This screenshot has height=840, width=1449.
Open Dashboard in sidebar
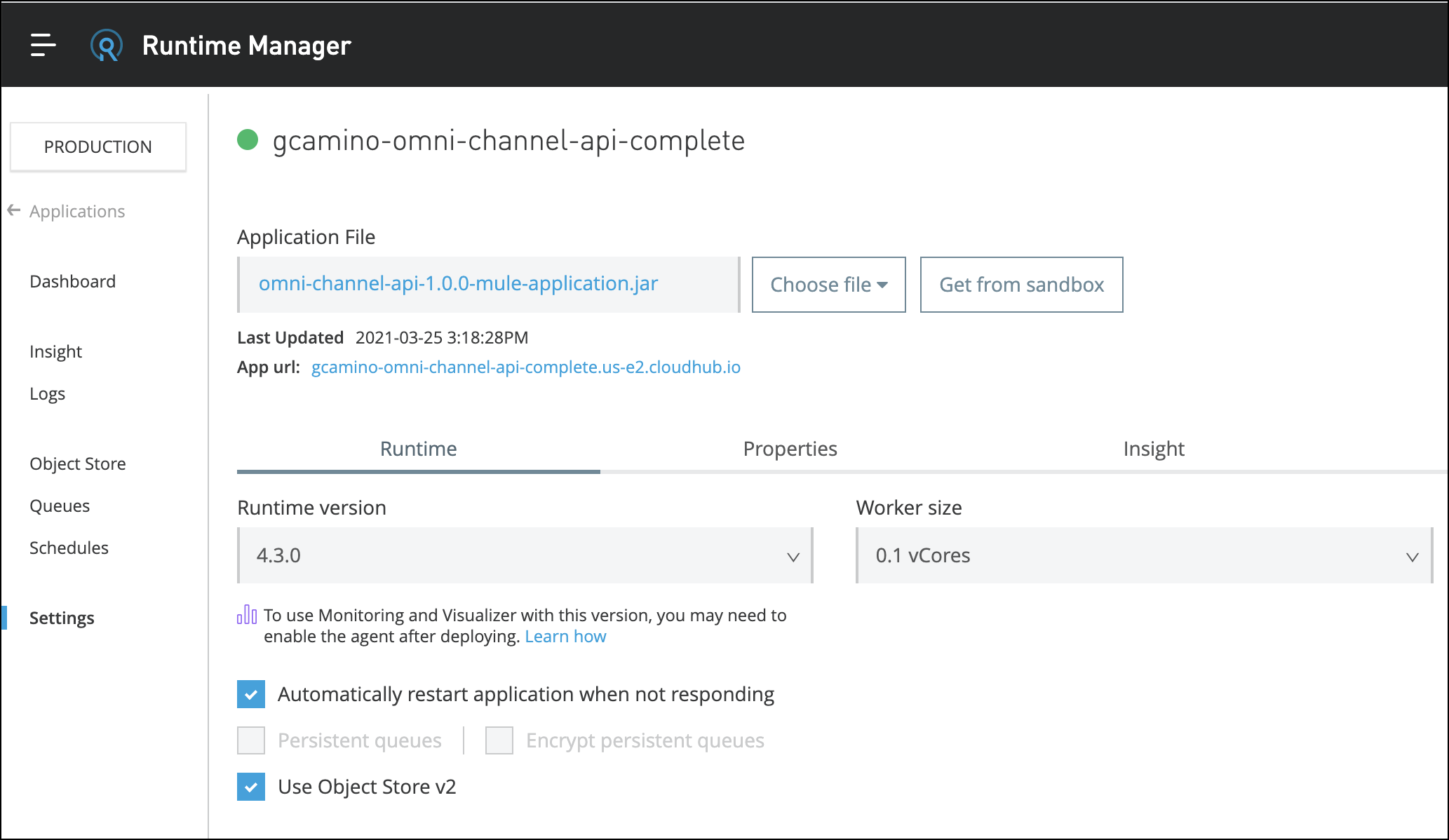[73, 281]
